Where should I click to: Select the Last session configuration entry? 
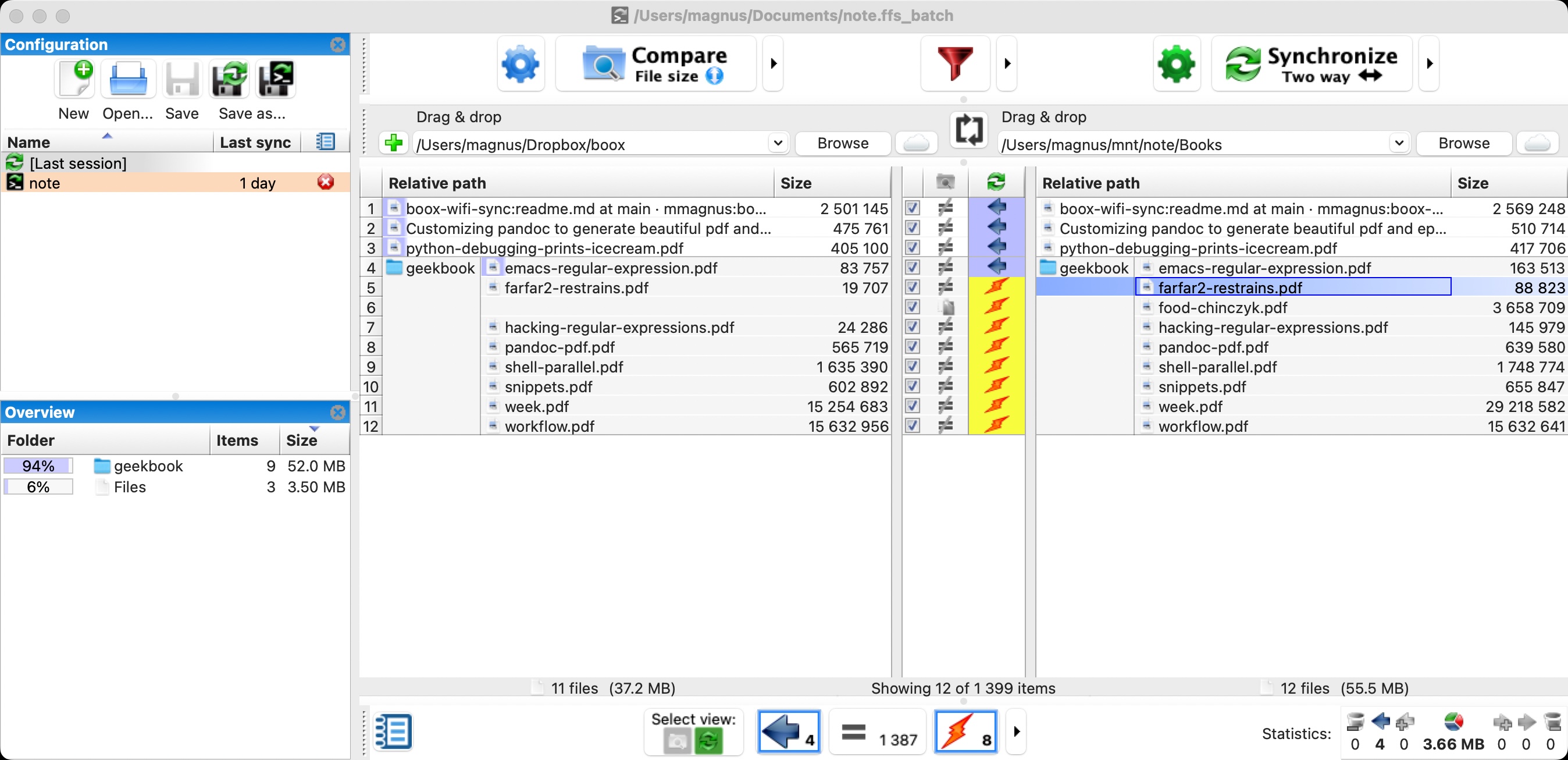pyautogui.click(x=78, y=163)
